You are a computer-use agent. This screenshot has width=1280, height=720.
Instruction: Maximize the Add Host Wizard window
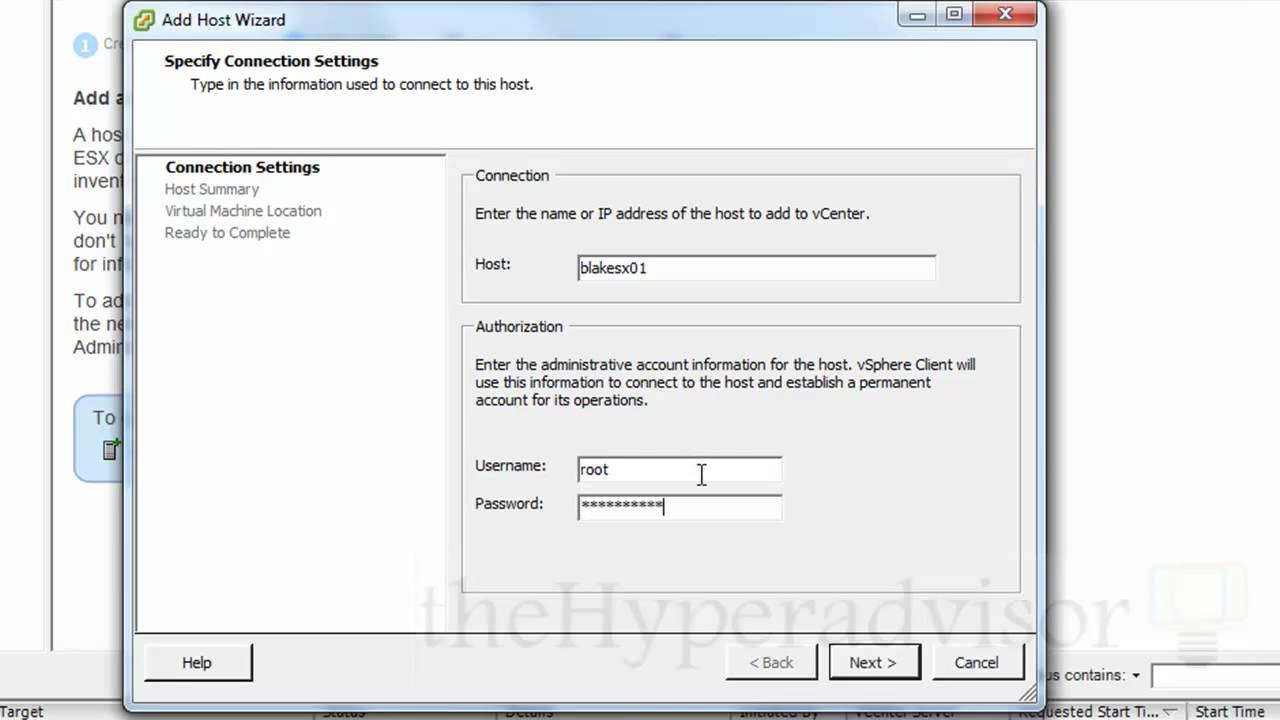[955, 14]
